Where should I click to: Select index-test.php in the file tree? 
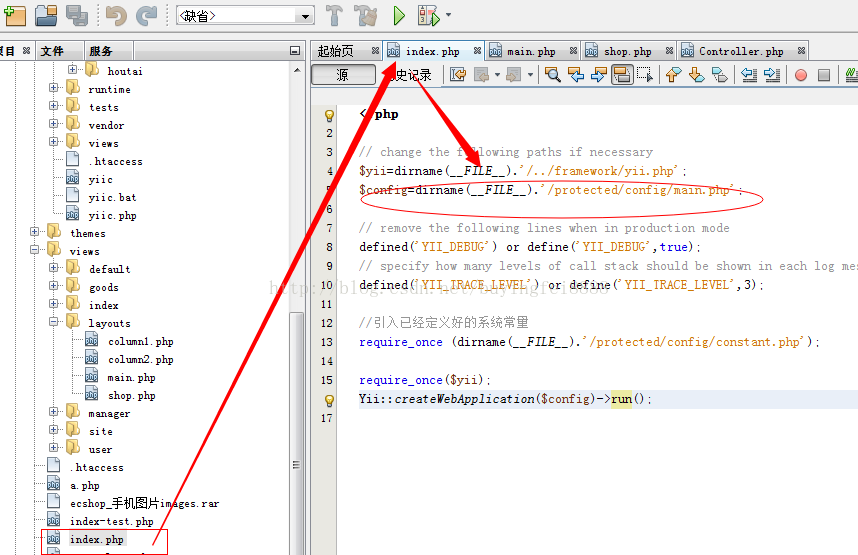click(112, 522)
